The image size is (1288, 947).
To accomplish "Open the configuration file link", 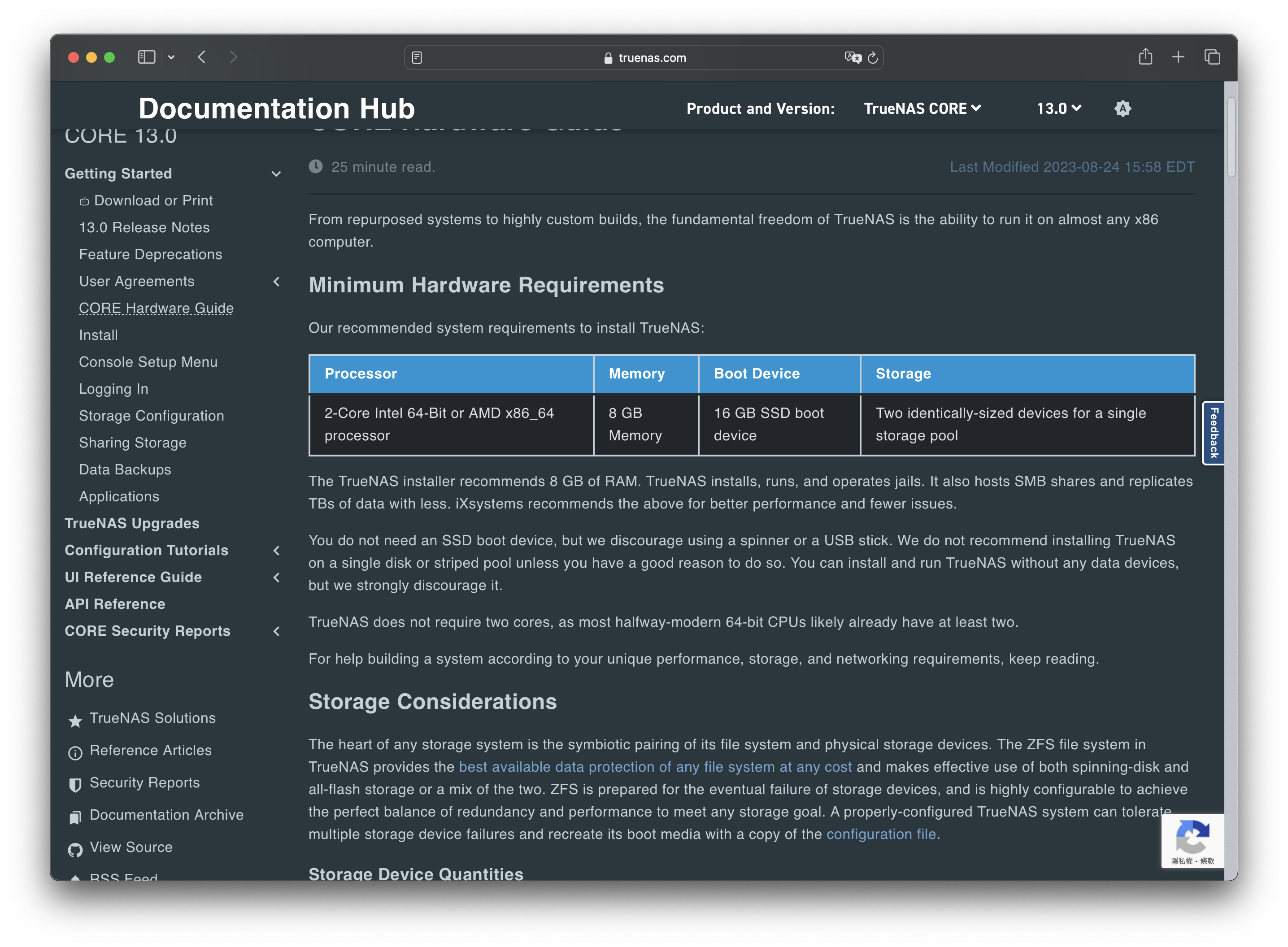I will (880, 834).
